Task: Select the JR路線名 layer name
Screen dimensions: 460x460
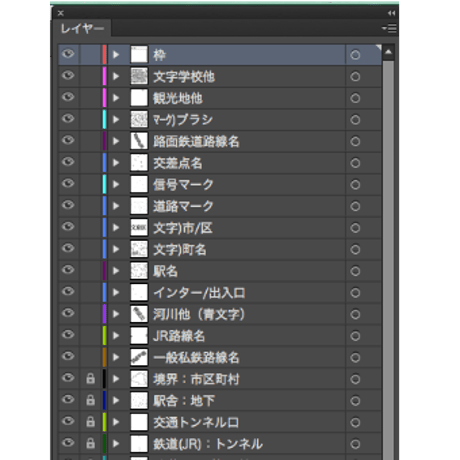Action: [x=179, y=336]
